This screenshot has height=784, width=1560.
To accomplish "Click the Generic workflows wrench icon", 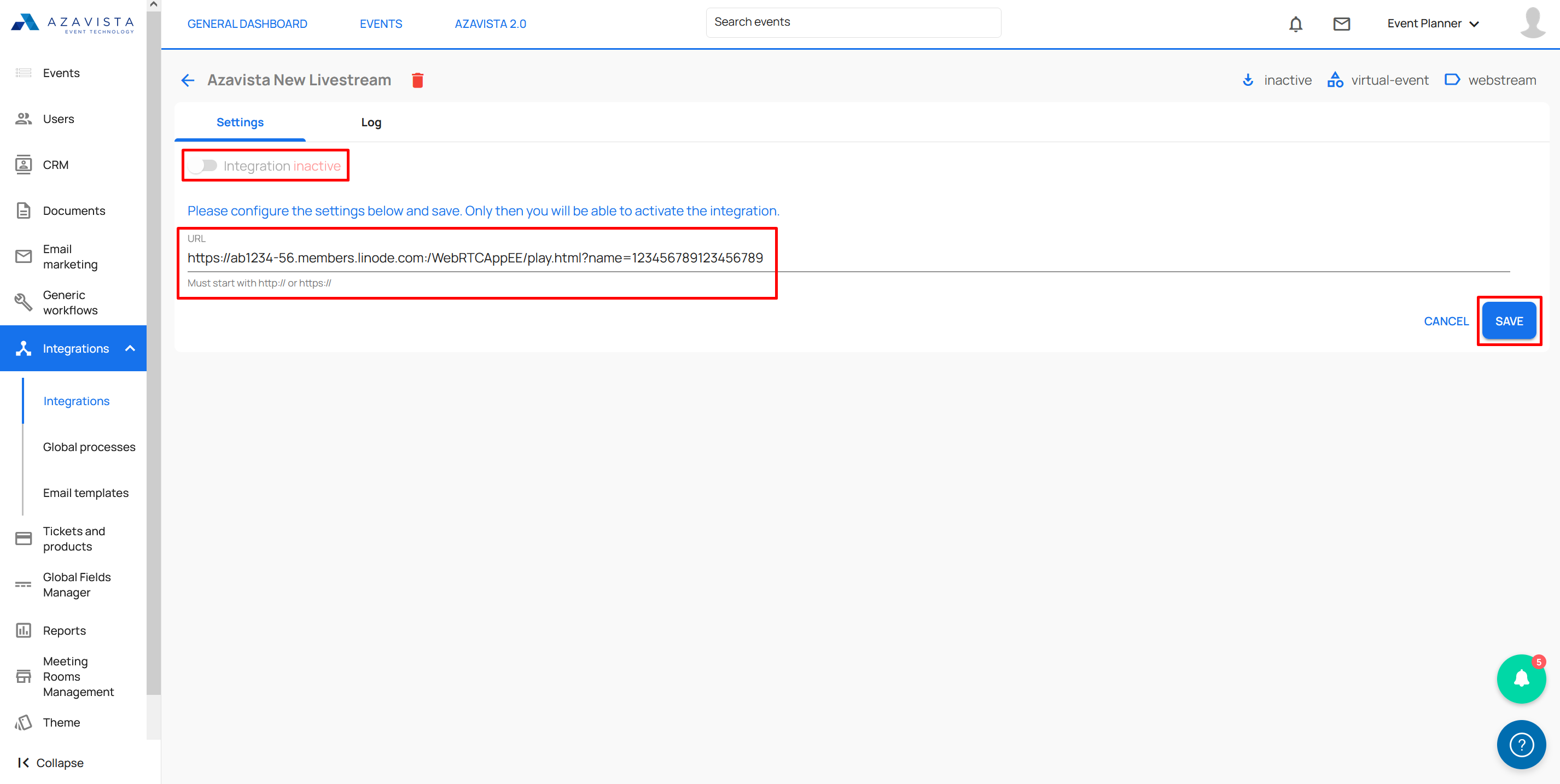I will pos(23,302).
